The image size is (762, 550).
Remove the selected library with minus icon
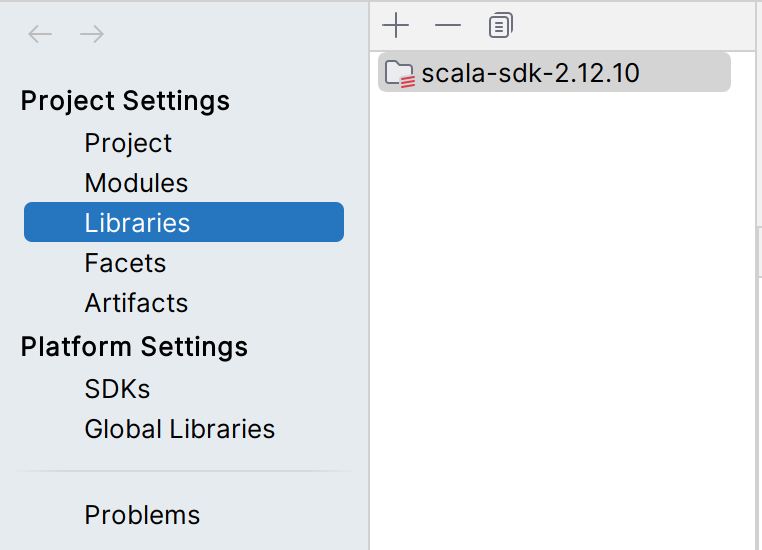tap(448, 25)
